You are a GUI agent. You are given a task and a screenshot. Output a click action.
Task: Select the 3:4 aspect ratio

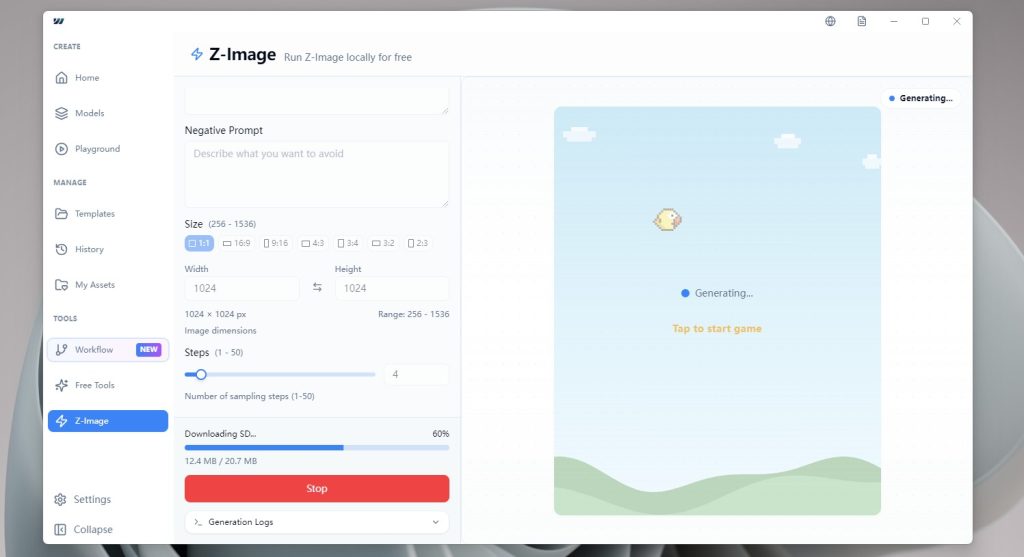tap(347, 243)
